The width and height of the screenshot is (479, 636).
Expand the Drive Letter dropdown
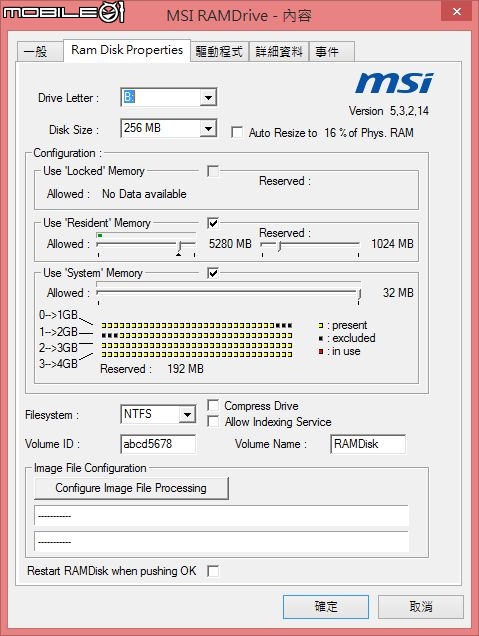[x=208, y=97]
